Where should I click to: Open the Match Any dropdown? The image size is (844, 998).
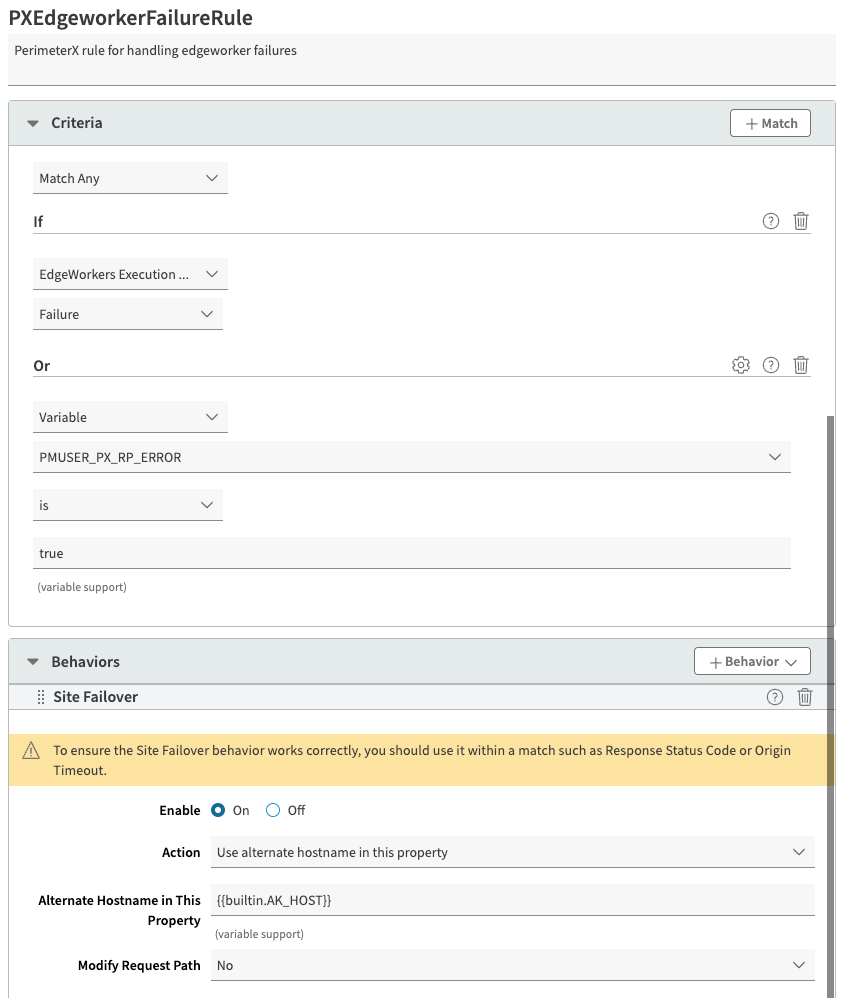point(130,178)
